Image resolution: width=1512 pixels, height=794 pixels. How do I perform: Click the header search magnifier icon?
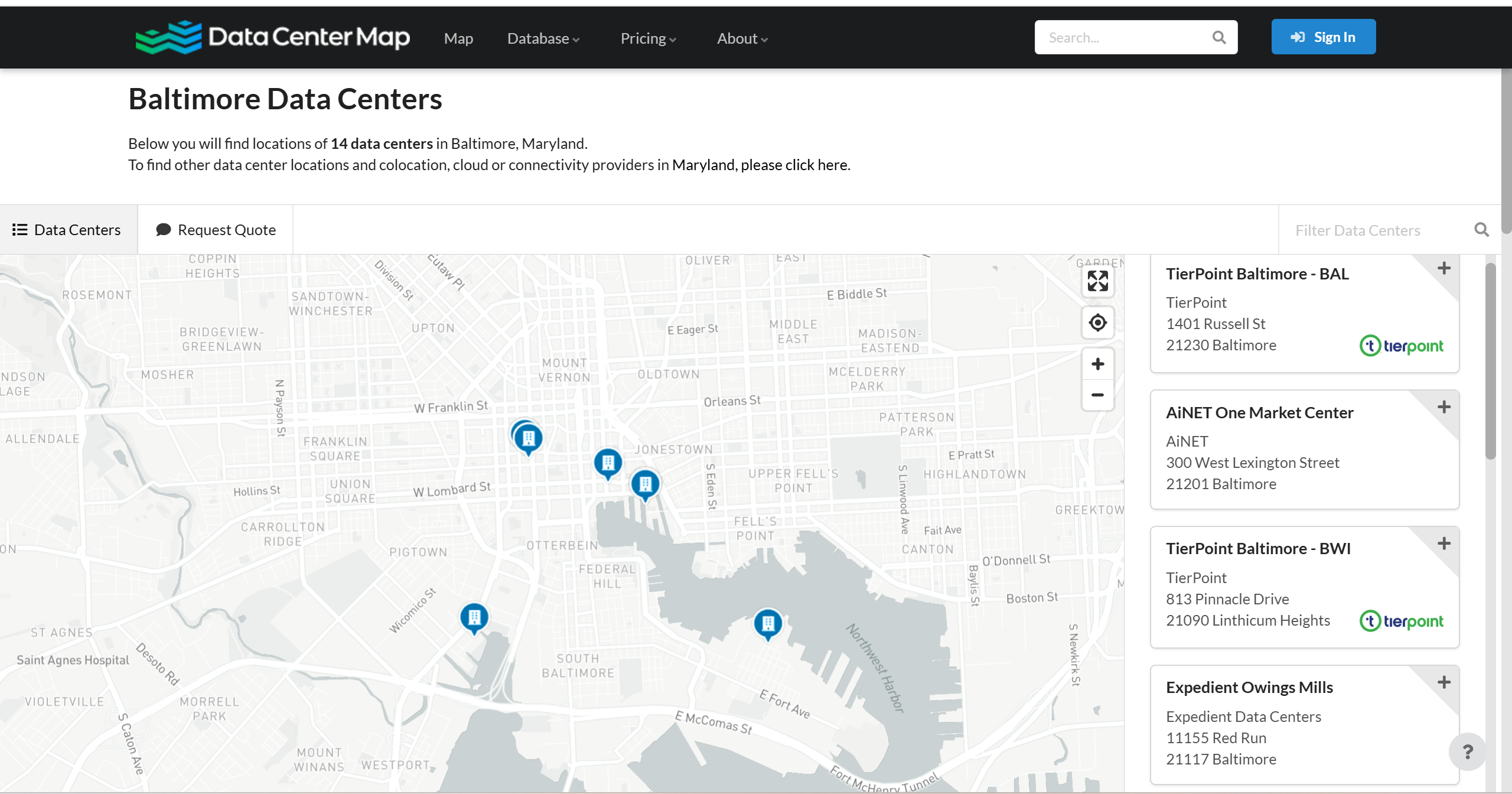click(1218, 38)
